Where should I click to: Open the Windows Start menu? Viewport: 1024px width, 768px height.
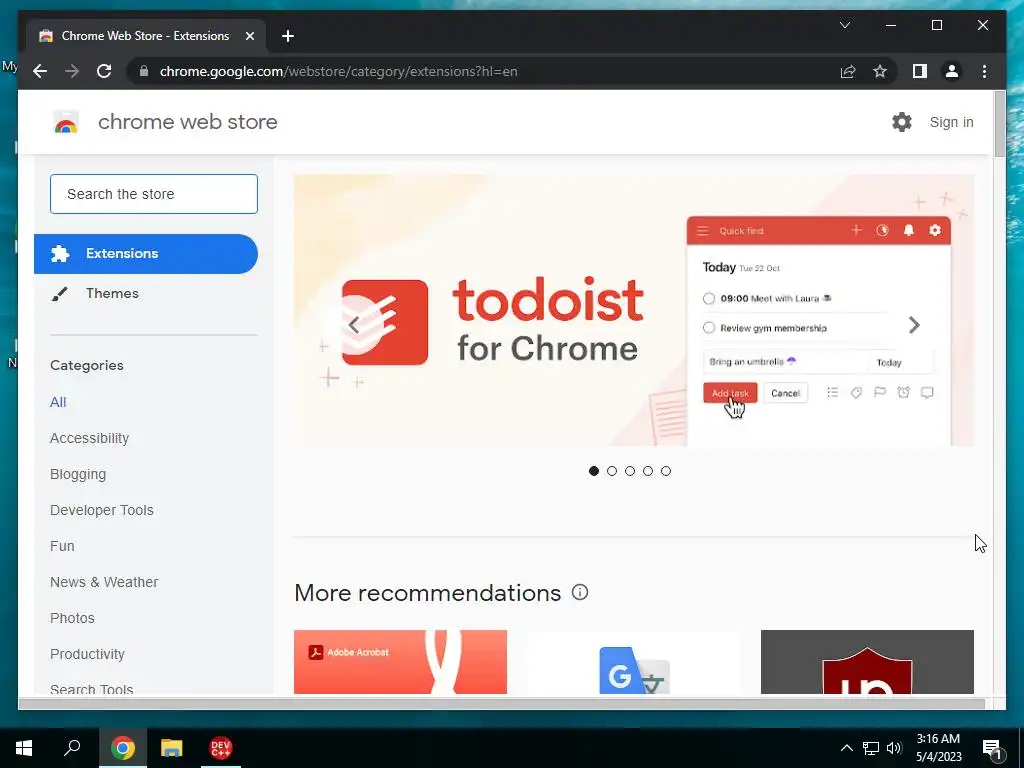(x=24, y=748)
